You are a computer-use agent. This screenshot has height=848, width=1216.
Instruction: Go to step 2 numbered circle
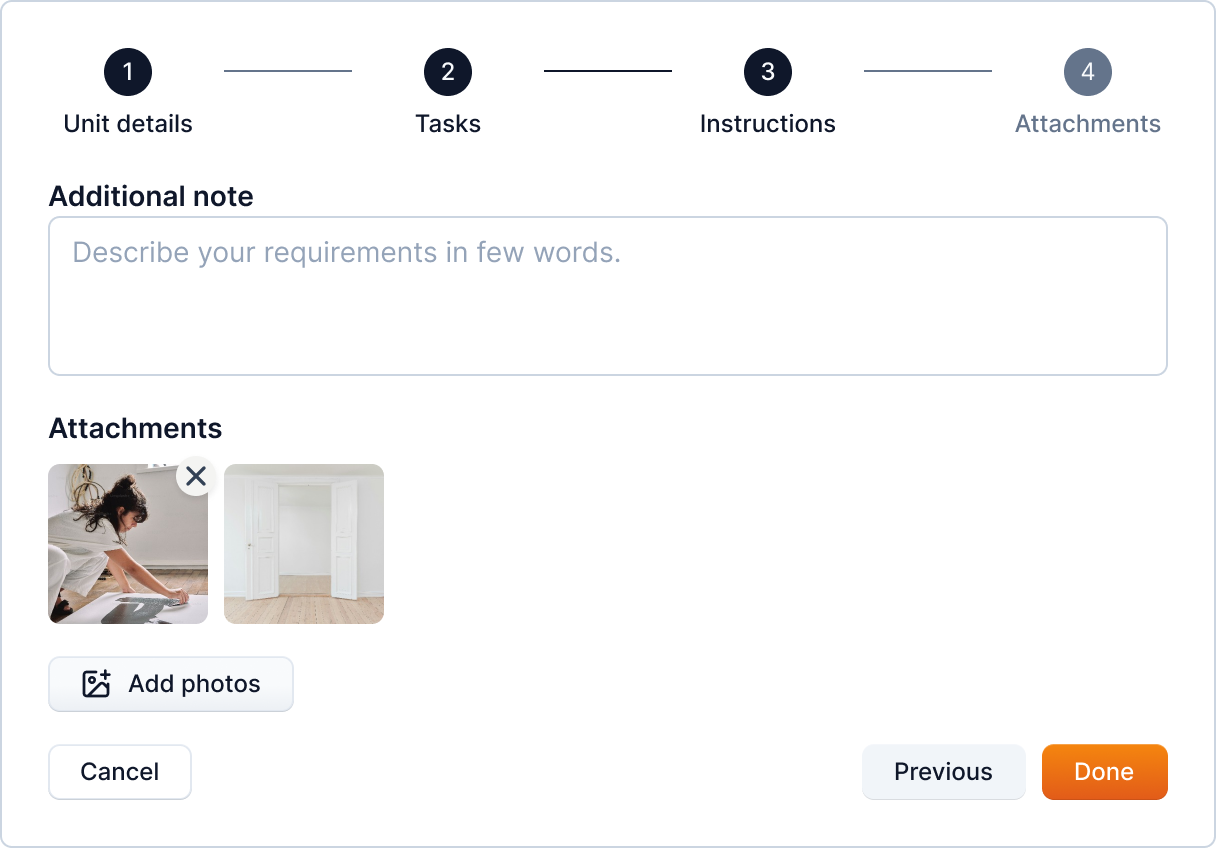pyautogui.click(x=448, y=72)
